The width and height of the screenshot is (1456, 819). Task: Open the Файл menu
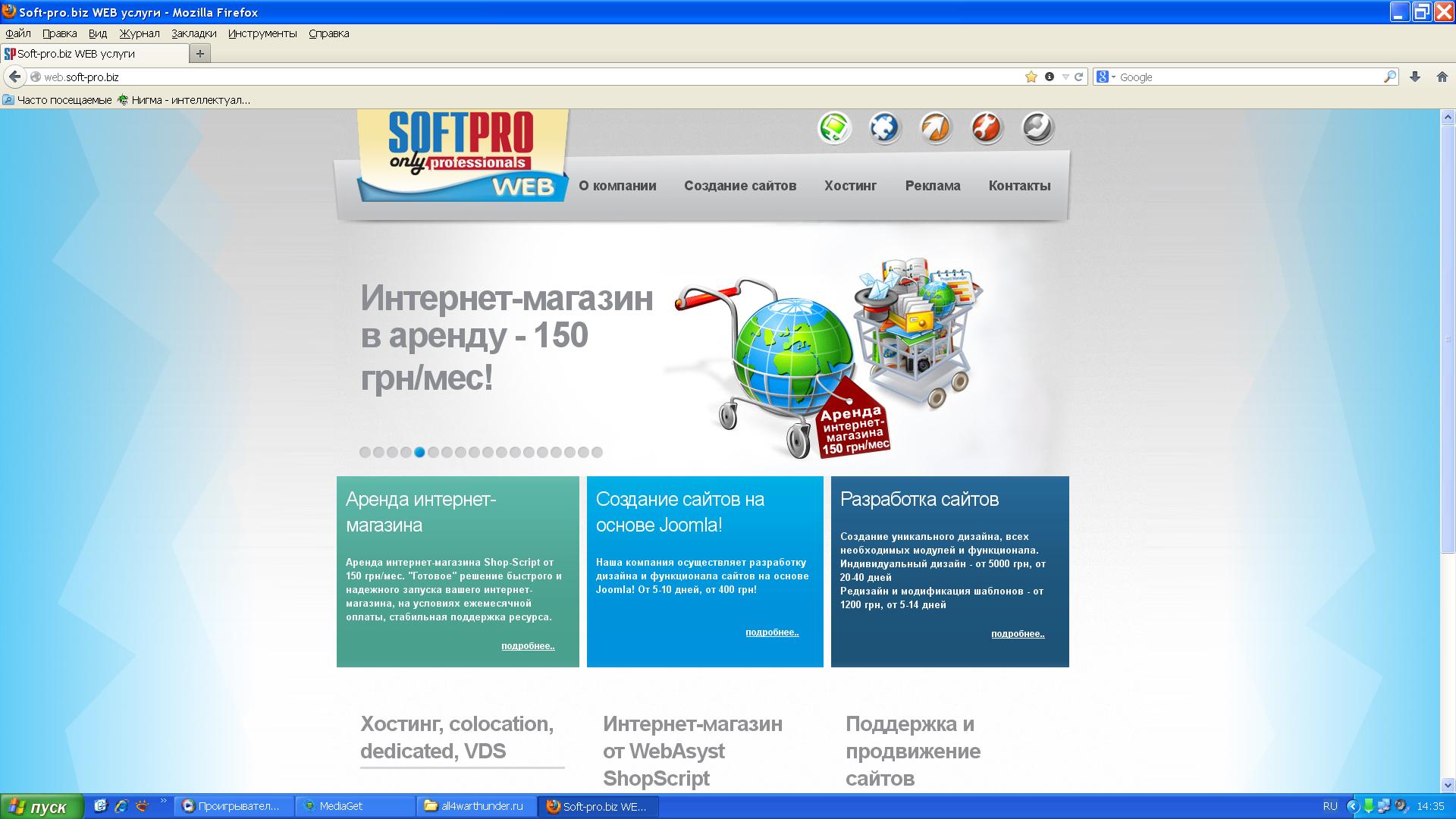pyautogui.click(x=18, y=33)
